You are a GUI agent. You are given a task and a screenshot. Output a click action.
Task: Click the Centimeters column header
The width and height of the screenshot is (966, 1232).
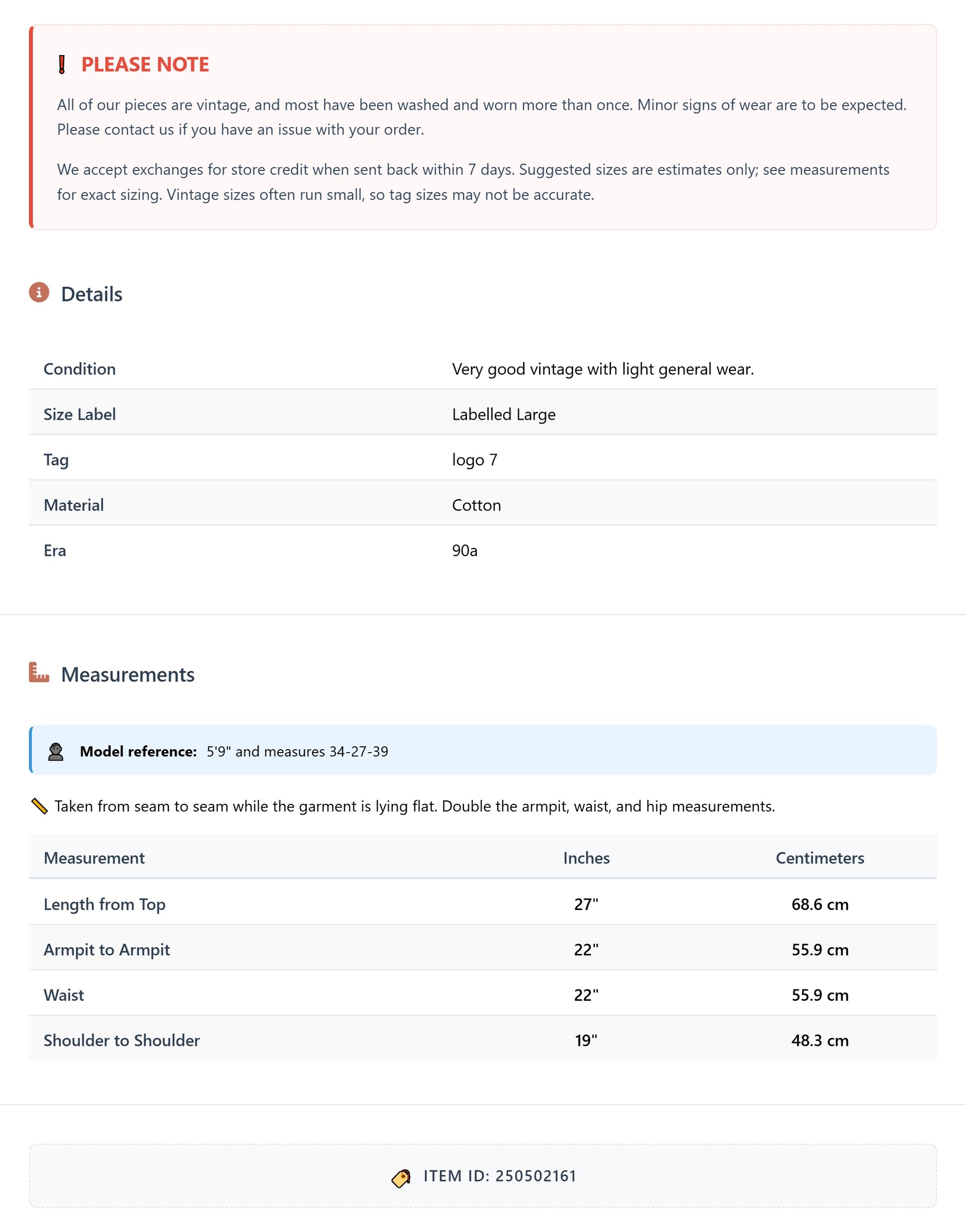[x=820, y=858]
